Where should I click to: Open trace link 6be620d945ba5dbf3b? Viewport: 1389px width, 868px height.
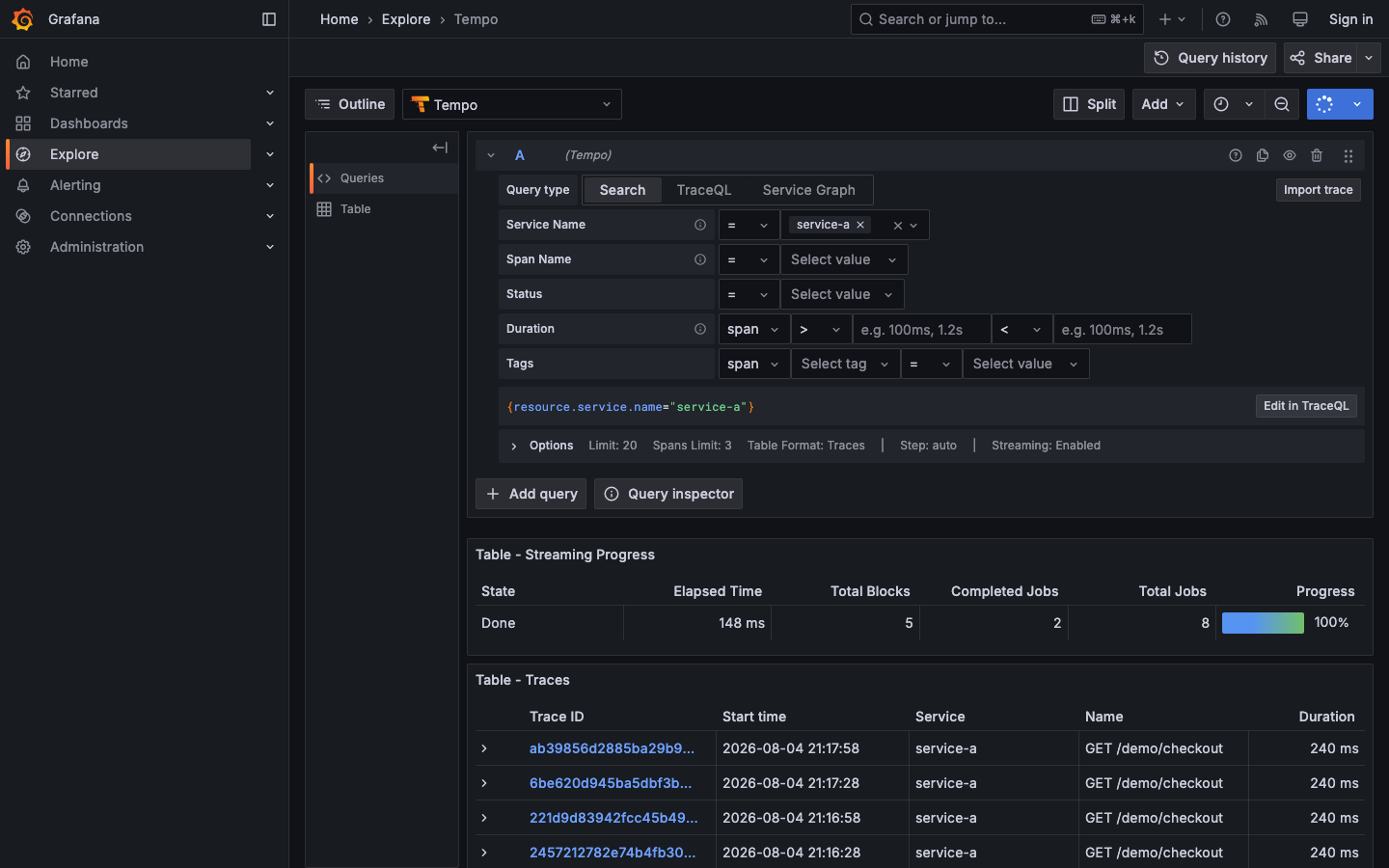[x=611, y=783]
